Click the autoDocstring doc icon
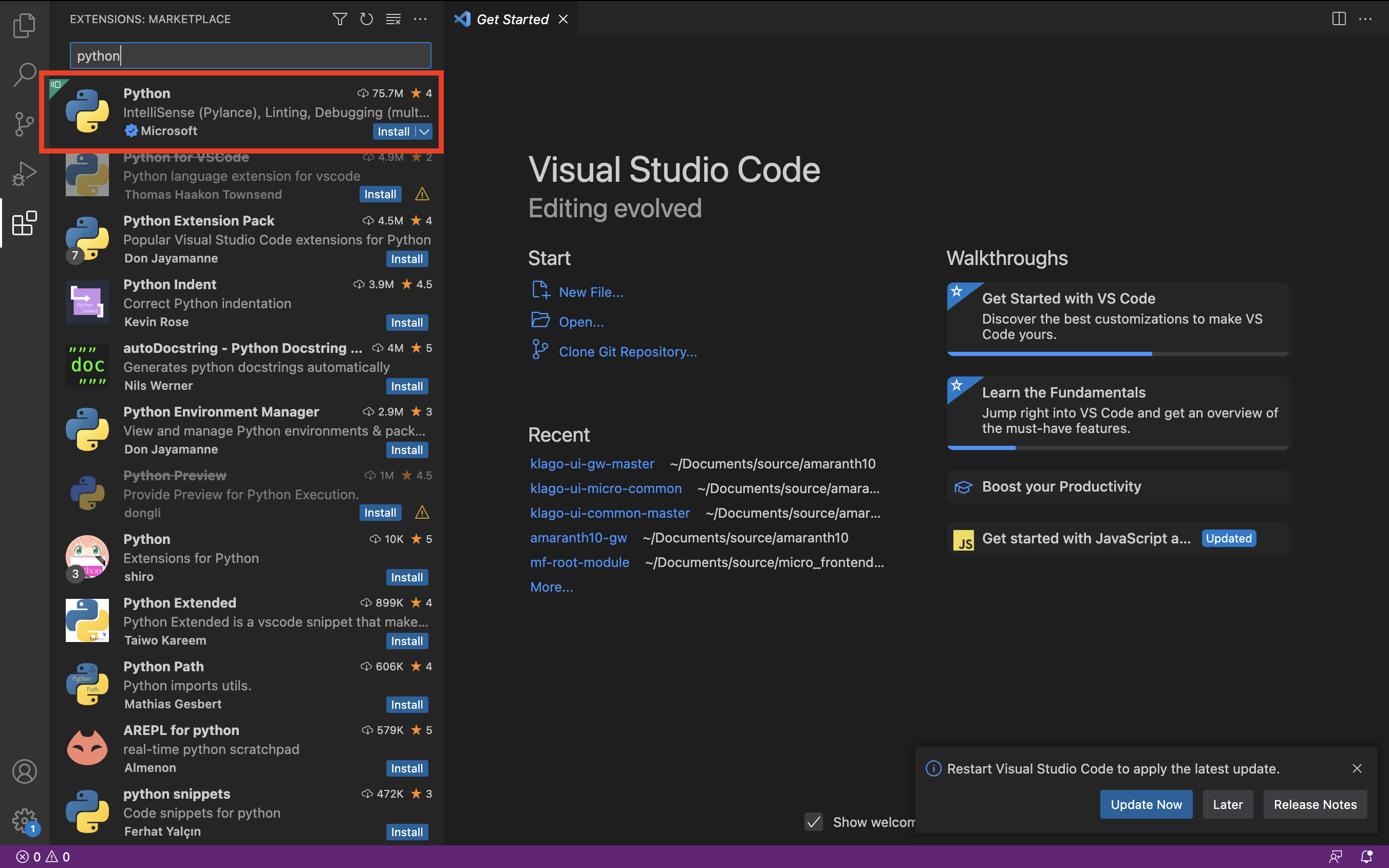The height and width of the screenshot is (868, 1389). (87, 366)
